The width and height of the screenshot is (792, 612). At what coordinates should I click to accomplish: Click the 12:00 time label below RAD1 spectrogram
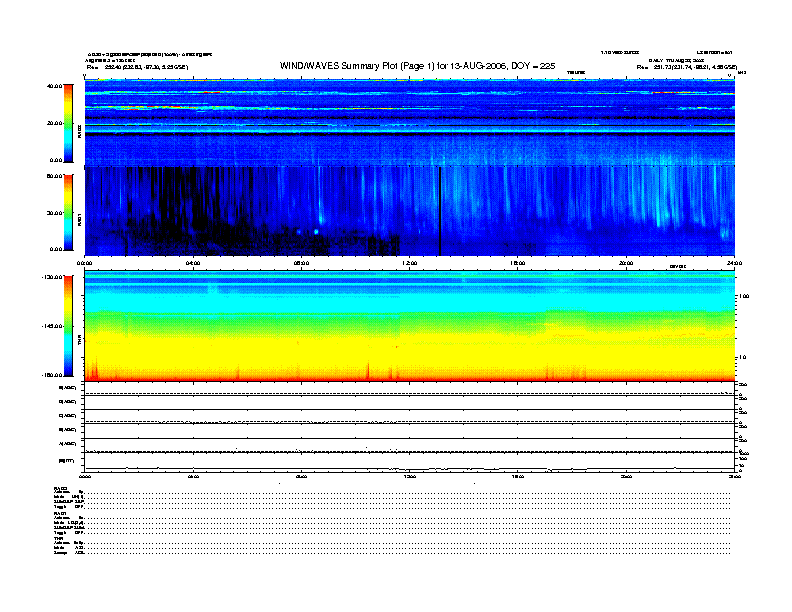pyautogui.click(x=410, y=263)
